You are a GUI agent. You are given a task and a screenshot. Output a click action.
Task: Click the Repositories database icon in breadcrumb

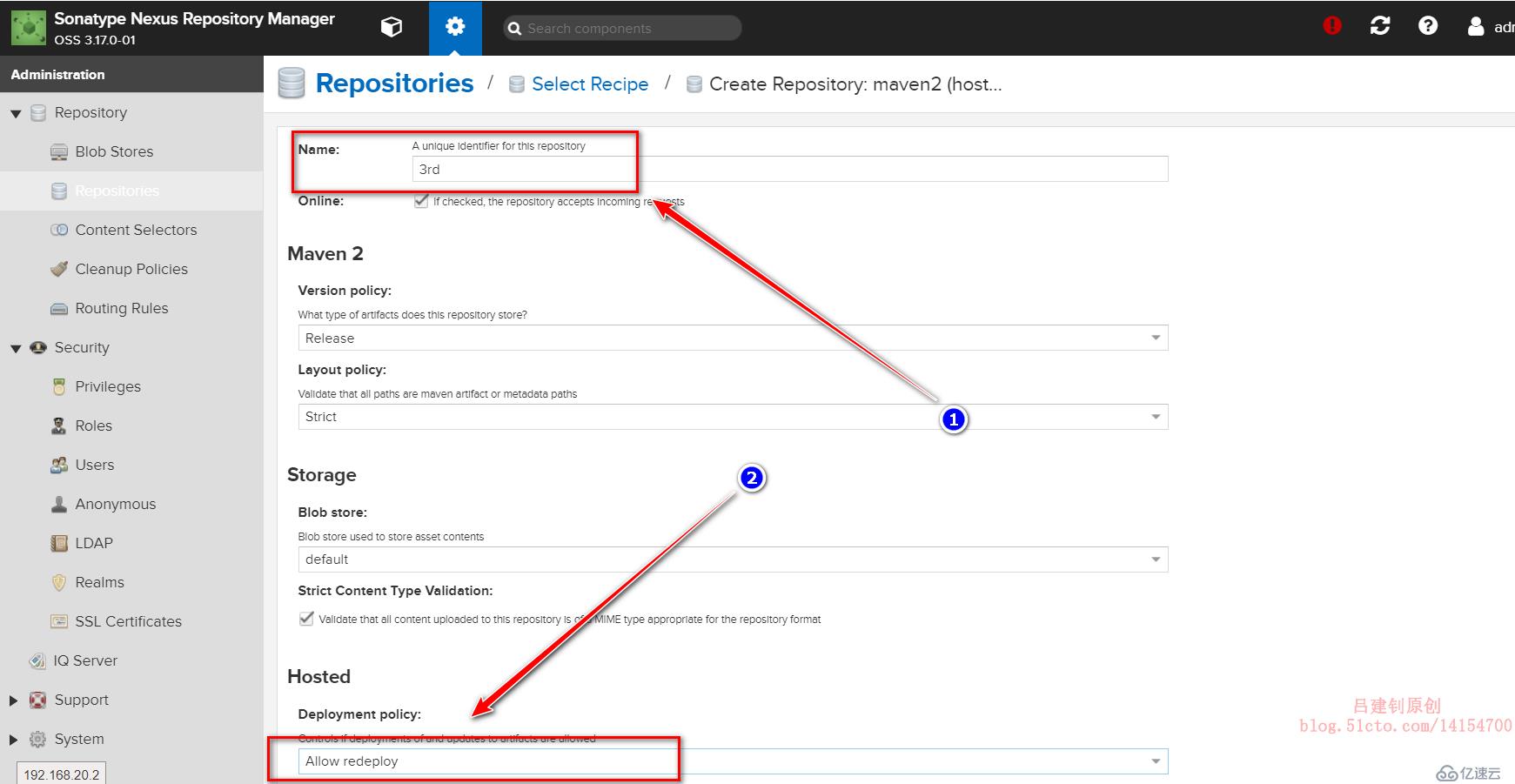pos(292,84)
